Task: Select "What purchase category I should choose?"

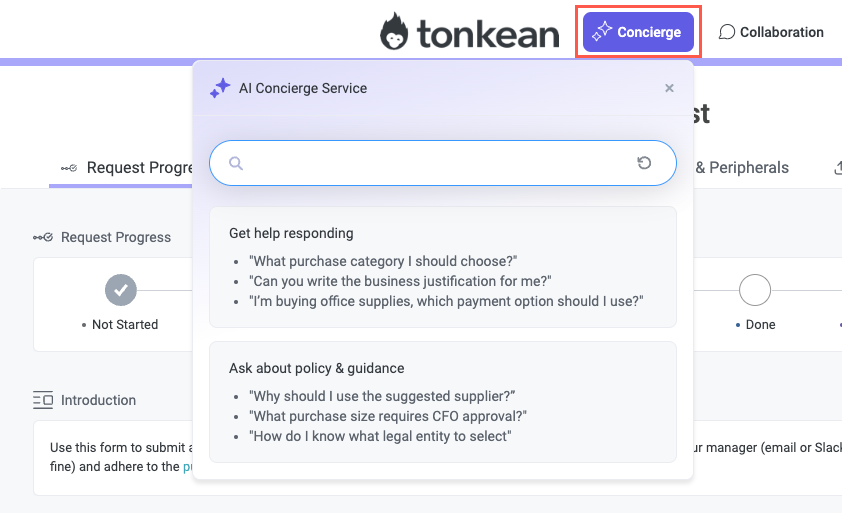Action: point(383,262)
